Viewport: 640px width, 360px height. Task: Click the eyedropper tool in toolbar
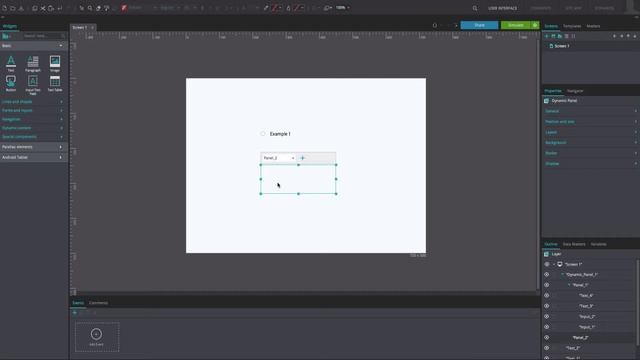tap(266, 8)
